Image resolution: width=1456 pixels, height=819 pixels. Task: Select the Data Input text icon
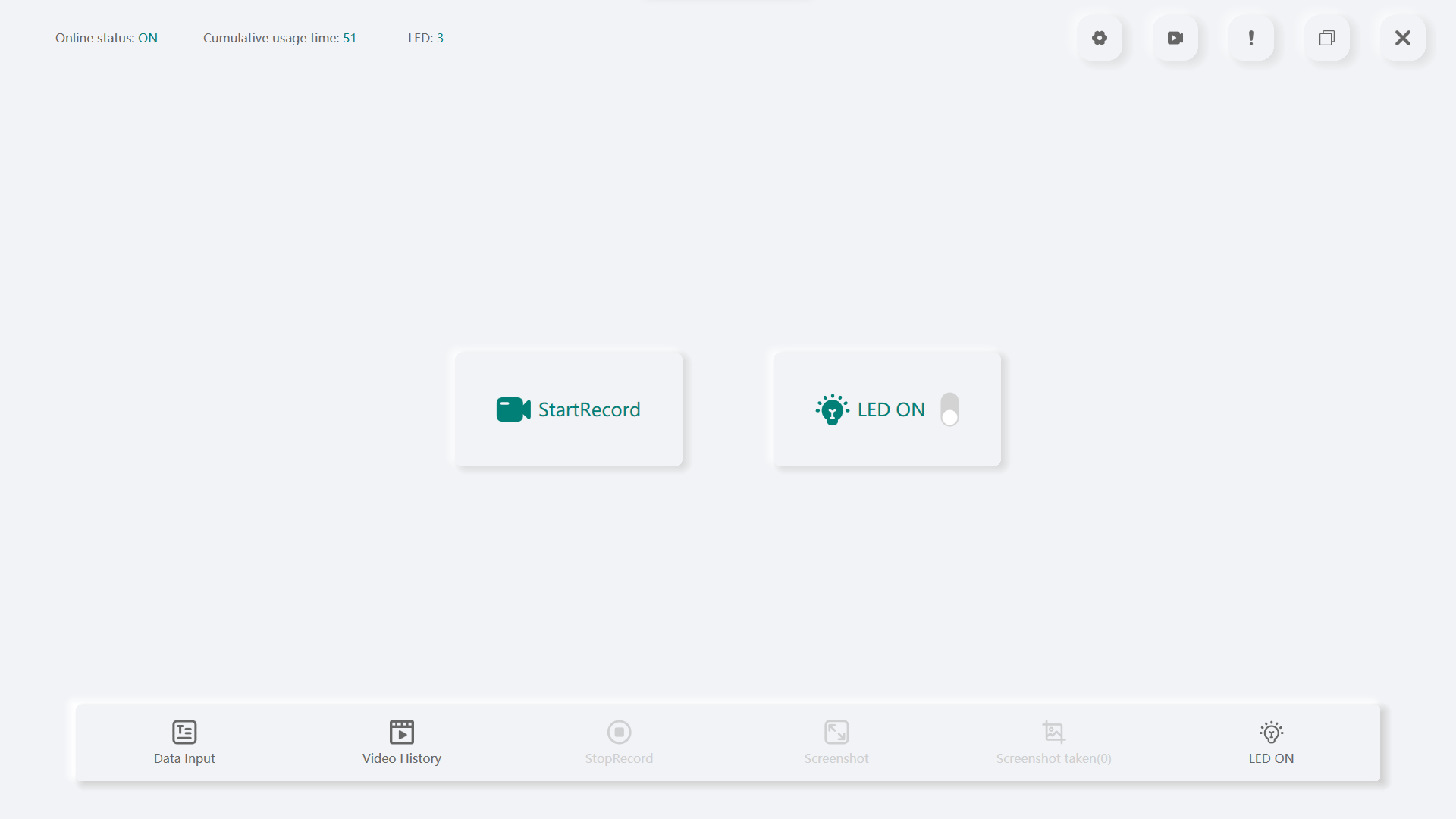(184, 732)
